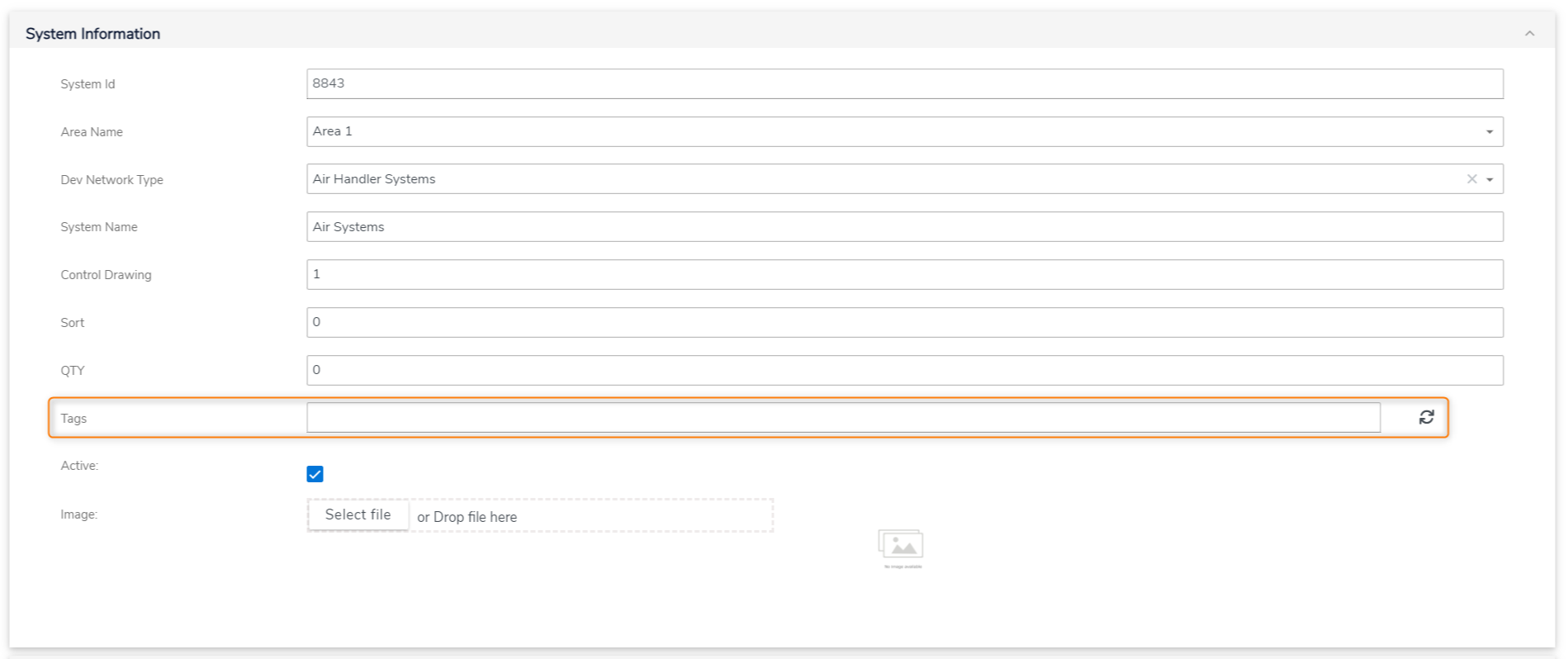Collapse the System Information panel chevron
This screenshot has height=659, width=1568.
(1529, 34)
